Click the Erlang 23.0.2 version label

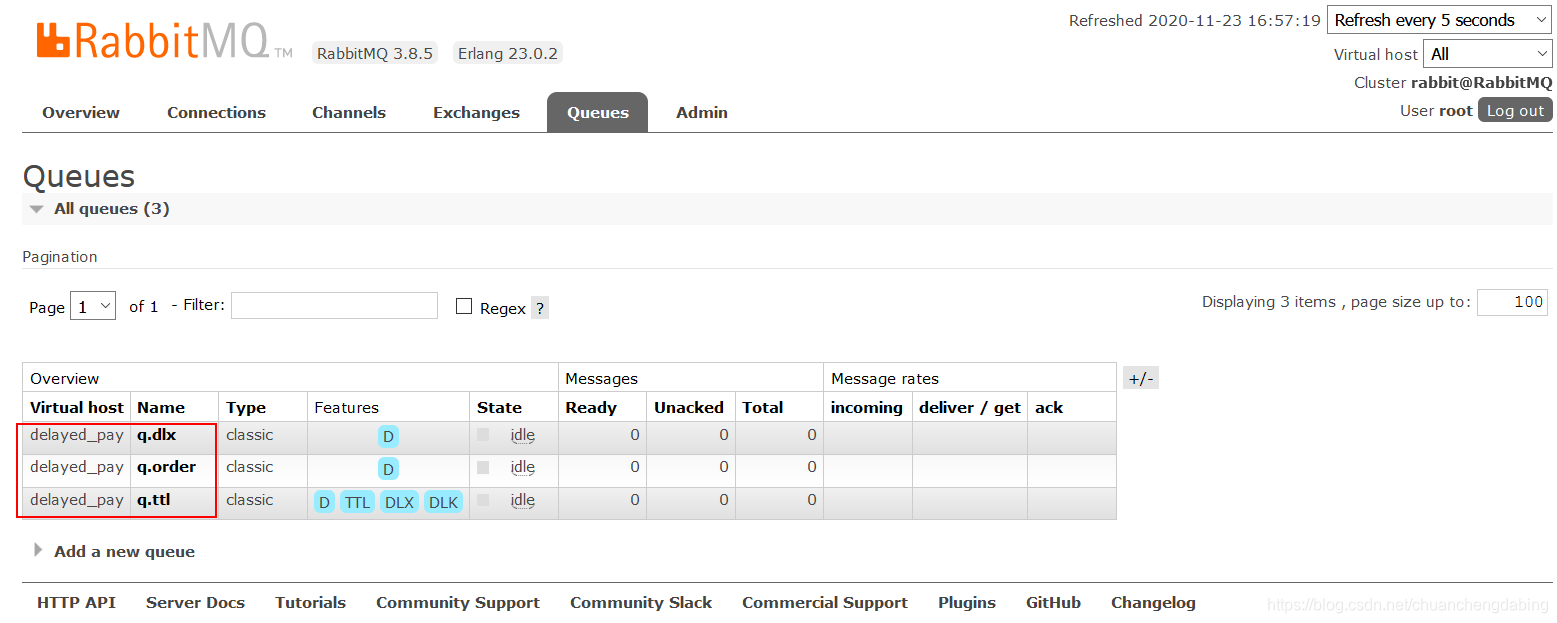pyautogui.click(x=508, y=53)
